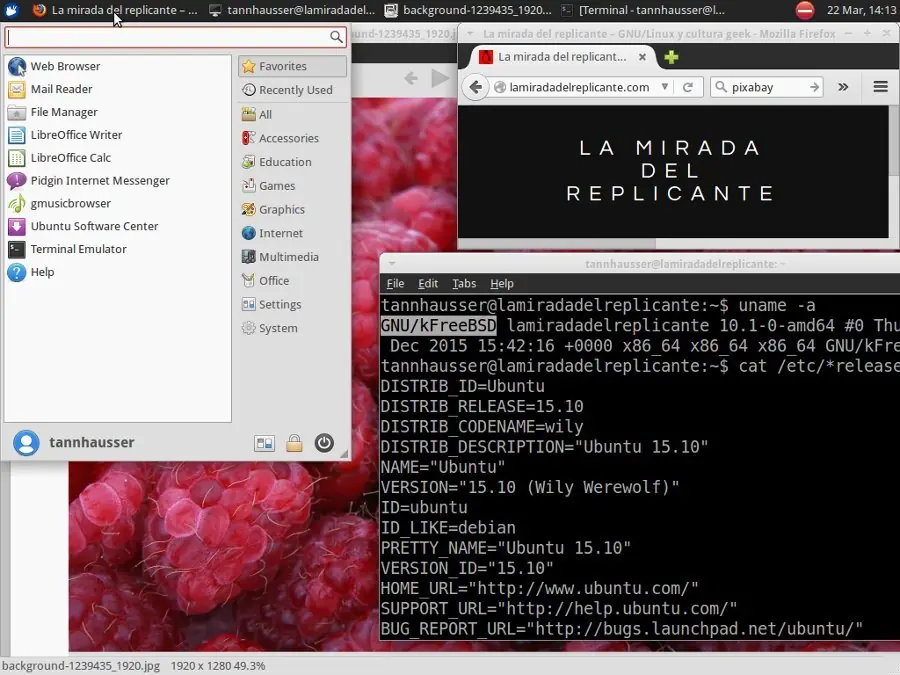Image resolution: width=900 pixels, height=675 pixels.
Task: Close the Firefox tab
Action: pyautogui.click(x=642, y=57)
